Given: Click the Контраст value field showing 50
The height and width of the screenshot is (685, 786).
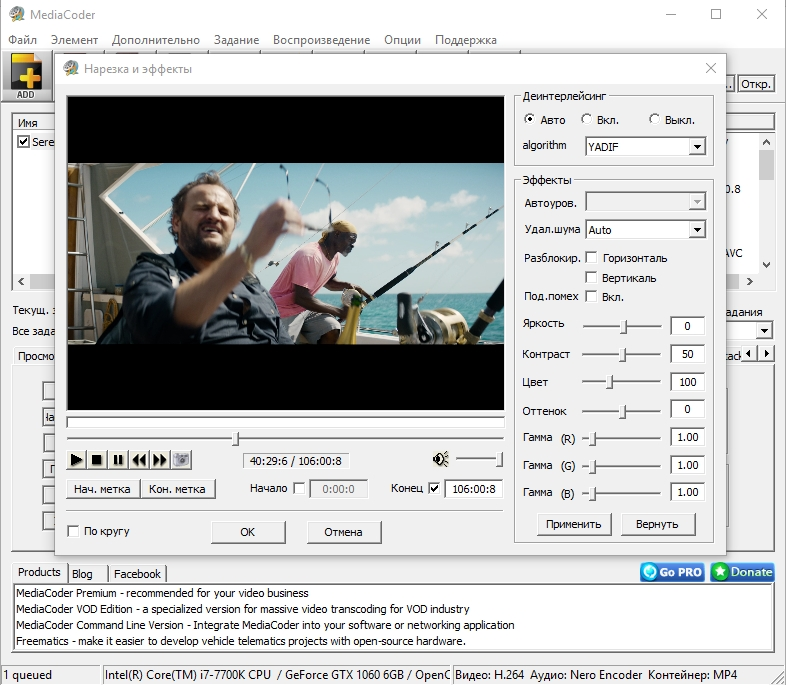Looking at the screenshot, I should pos(687,354).
